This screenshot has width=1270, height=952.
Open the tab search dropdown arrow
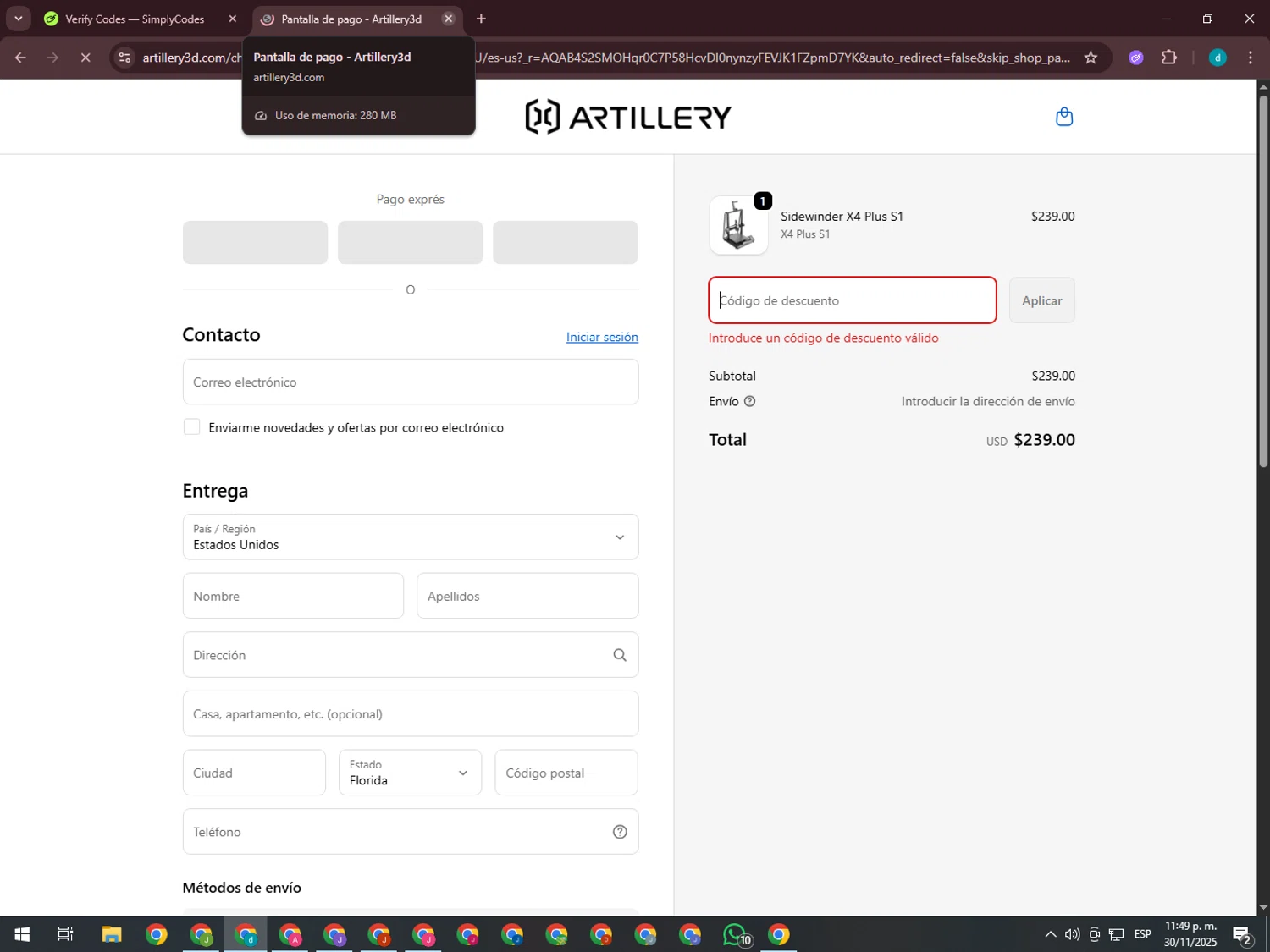[18, 19]
